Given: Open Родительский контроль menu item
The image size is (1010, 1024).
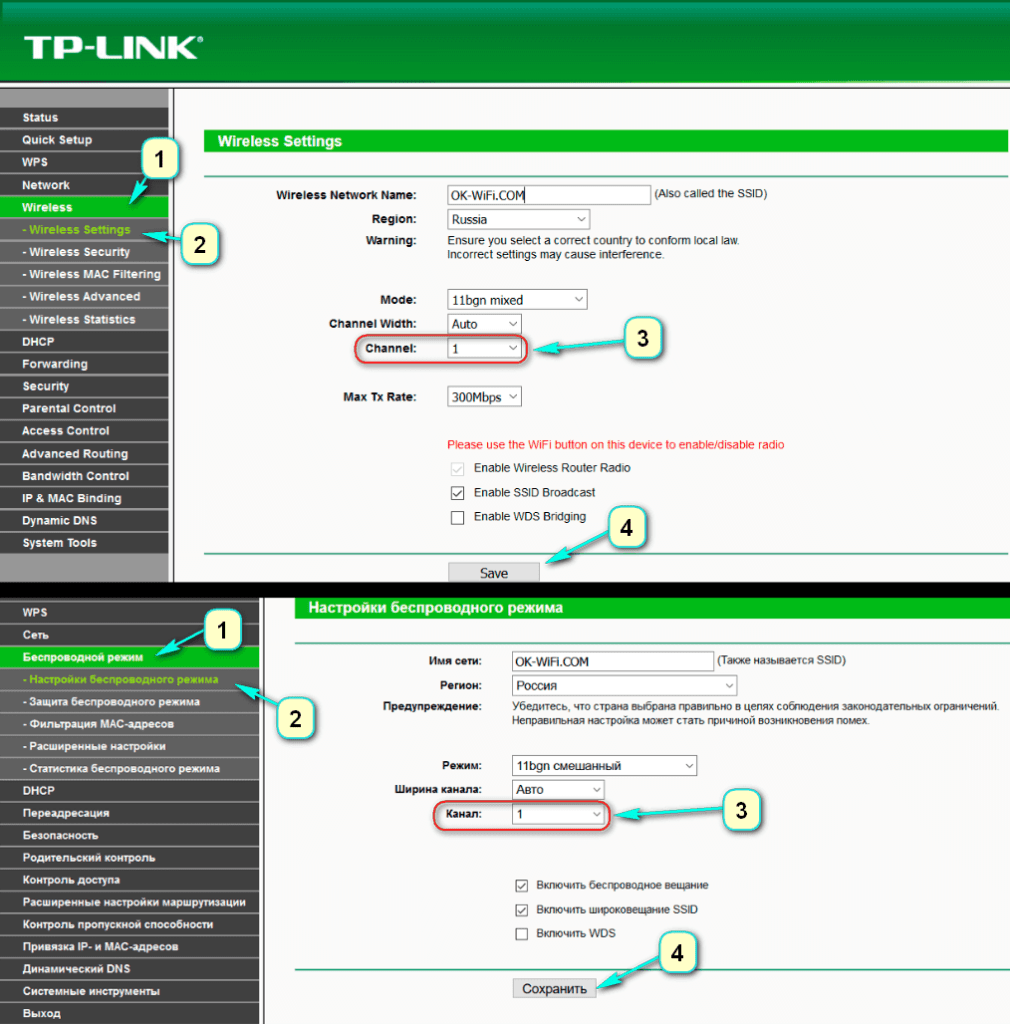Looking at the screenshot, I should click(x=89, y=858).
